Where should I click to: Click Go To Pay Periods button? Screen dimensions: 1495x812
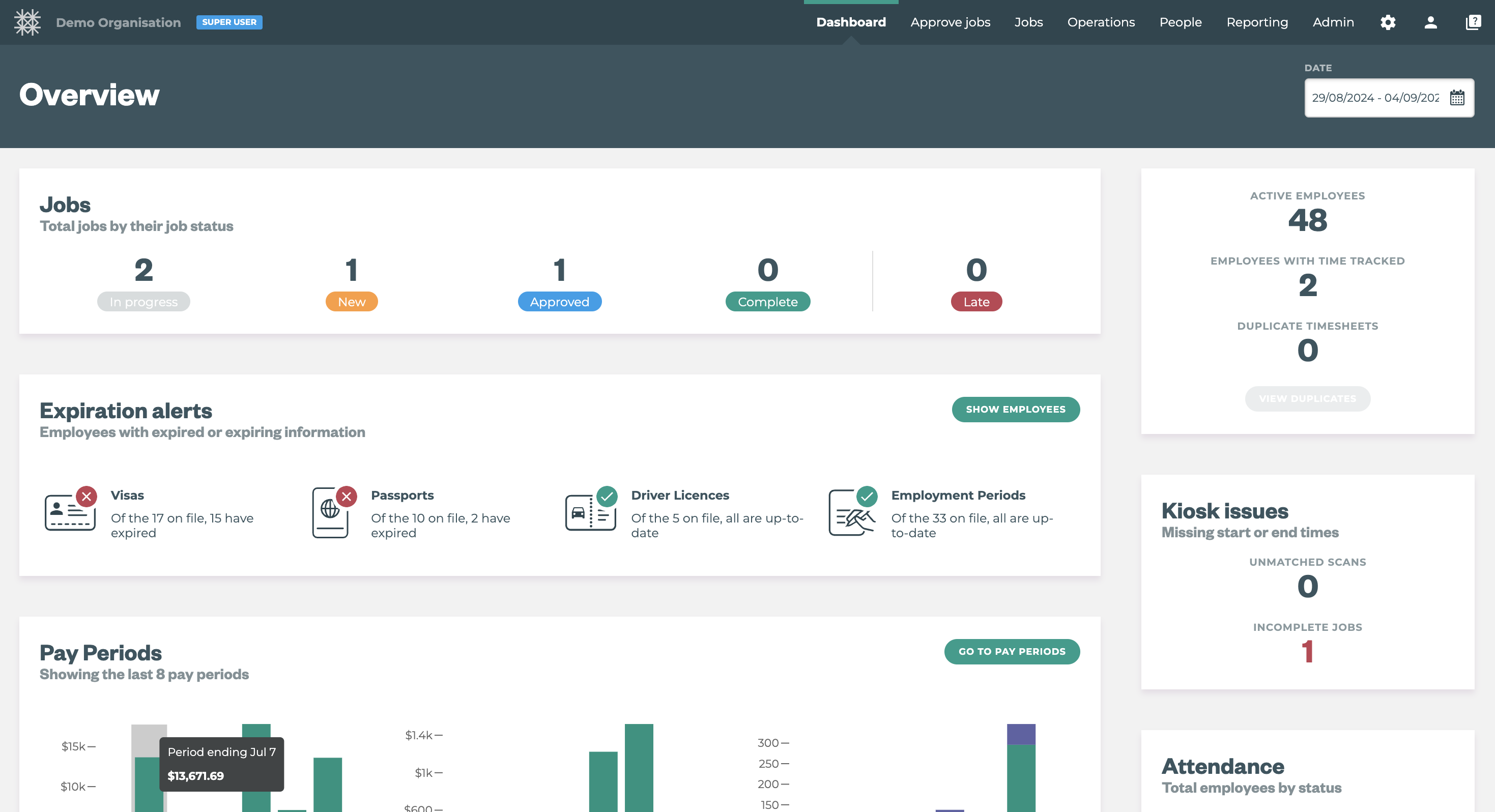[1012, 651]
